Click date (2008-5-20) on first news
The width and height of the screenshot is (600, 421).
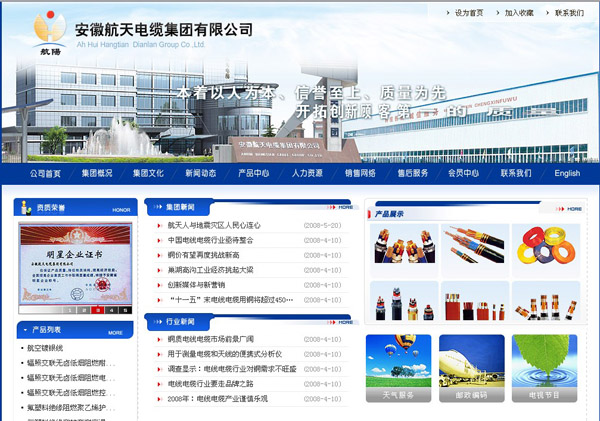(322, 225)
